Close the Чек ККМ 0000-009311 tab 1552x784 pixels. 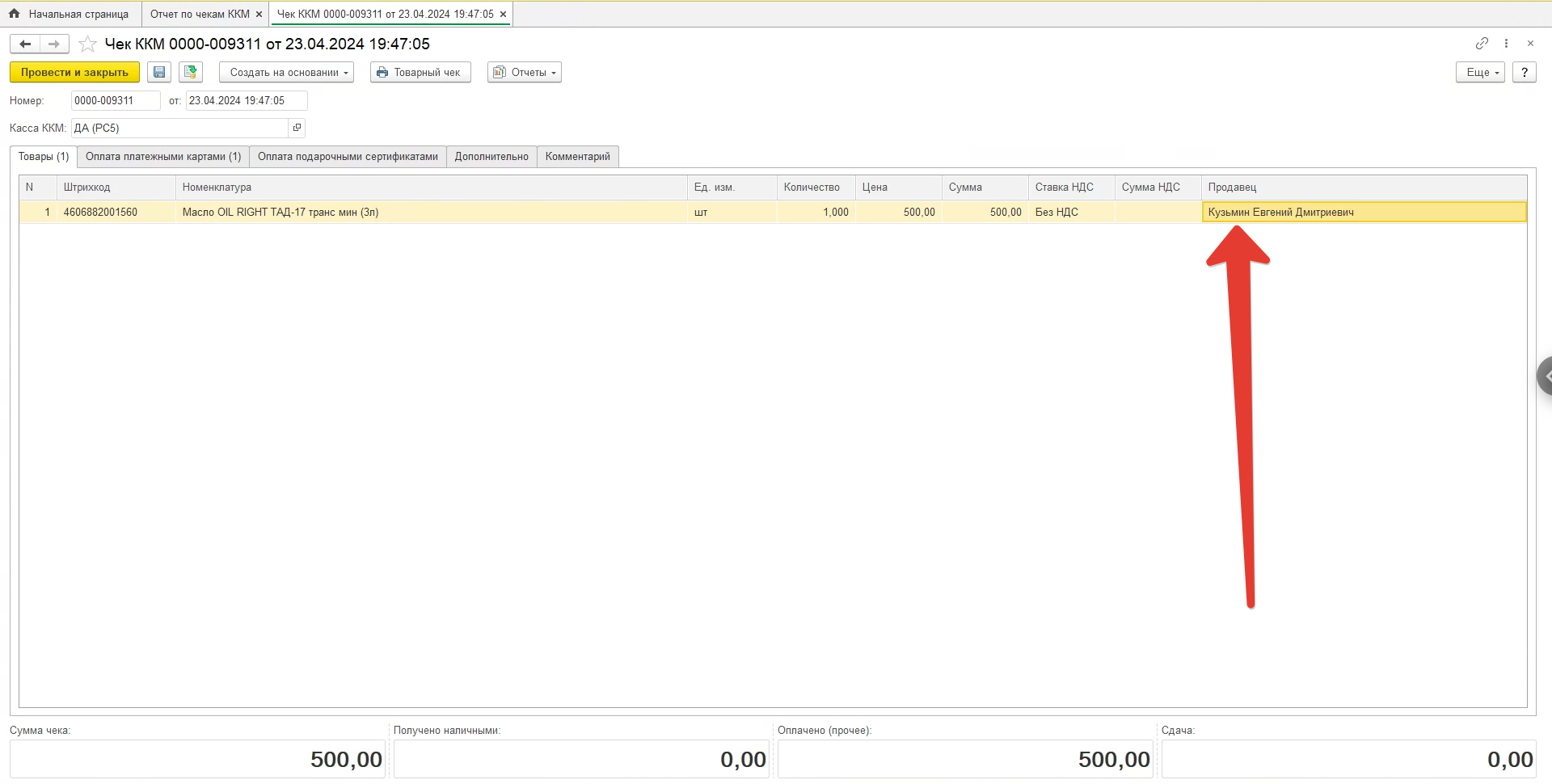503,14
